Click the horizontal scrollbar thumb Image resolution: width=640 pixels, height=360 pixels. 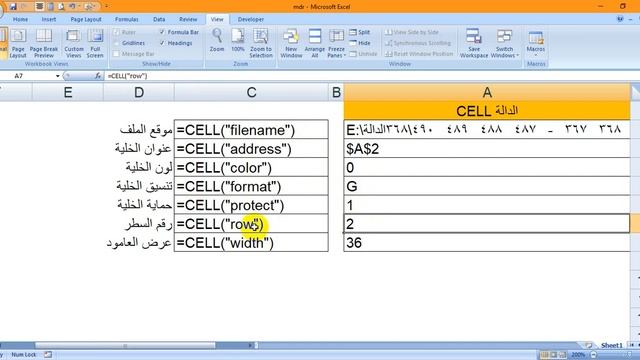coord(125,345)
